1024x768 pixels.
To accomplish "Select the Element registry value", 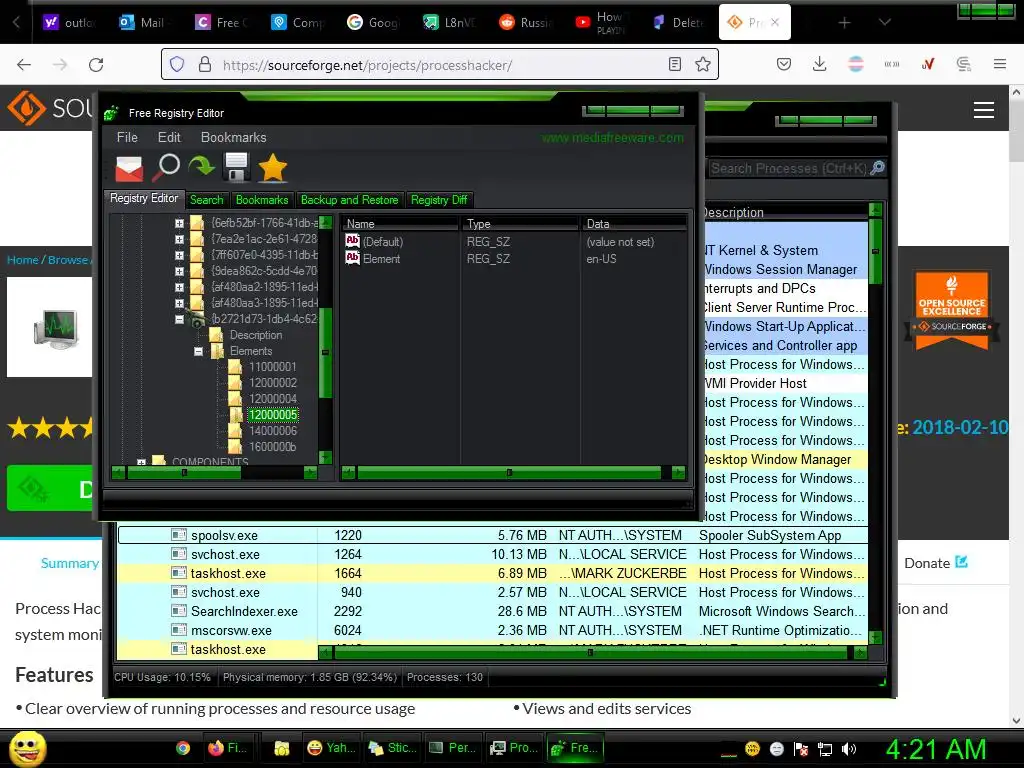I will pyautogui.click(x=381, y=259).
